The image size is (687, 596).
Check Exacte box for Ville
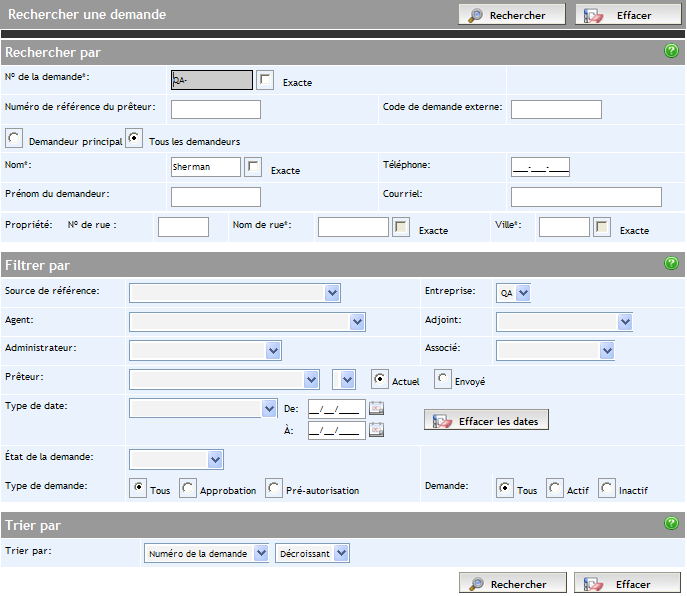pos(602,227)
